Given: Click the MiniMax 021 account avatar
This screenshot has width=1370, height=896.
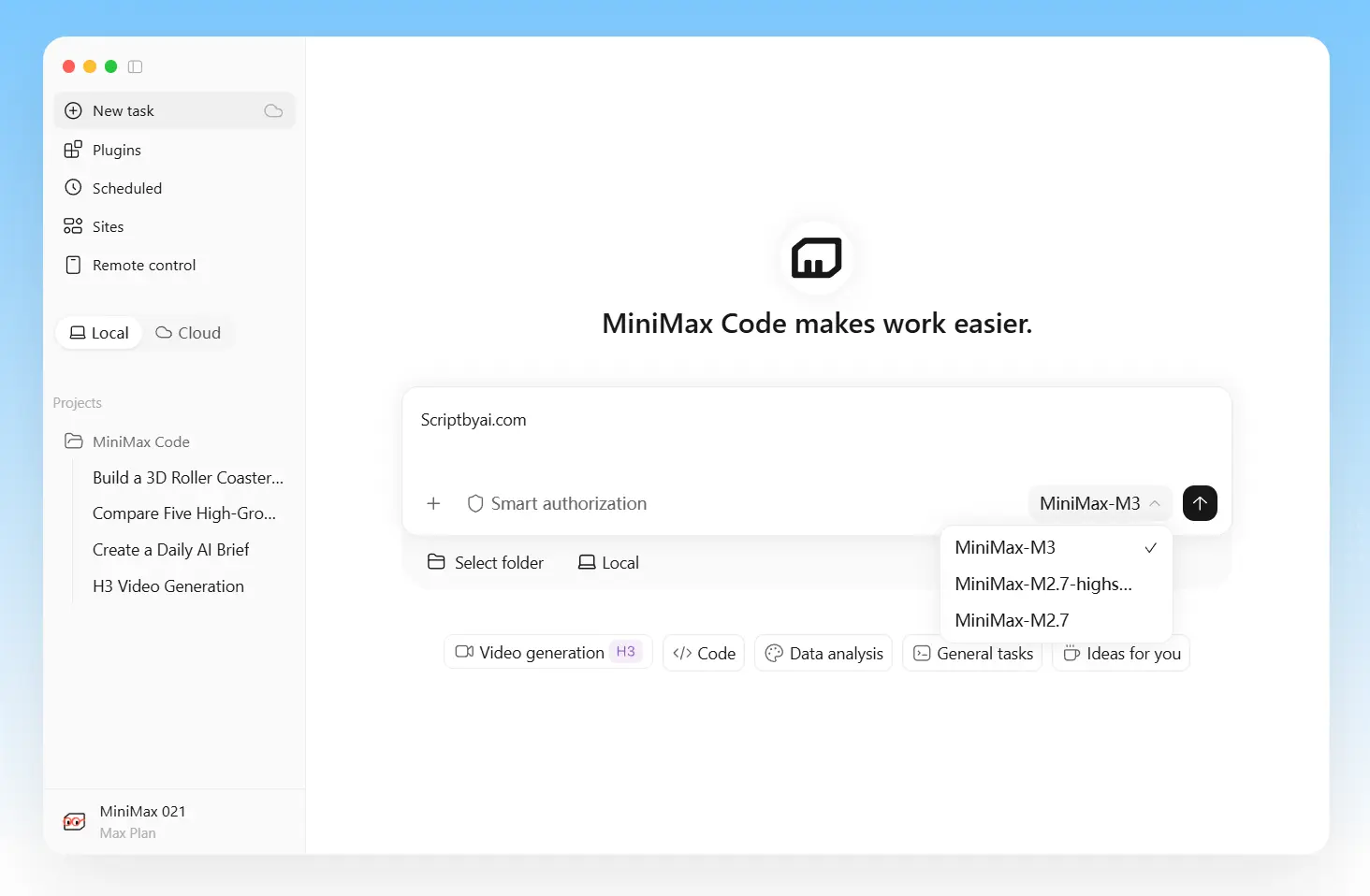Looking at the screenshot, I should pos(74,821).
